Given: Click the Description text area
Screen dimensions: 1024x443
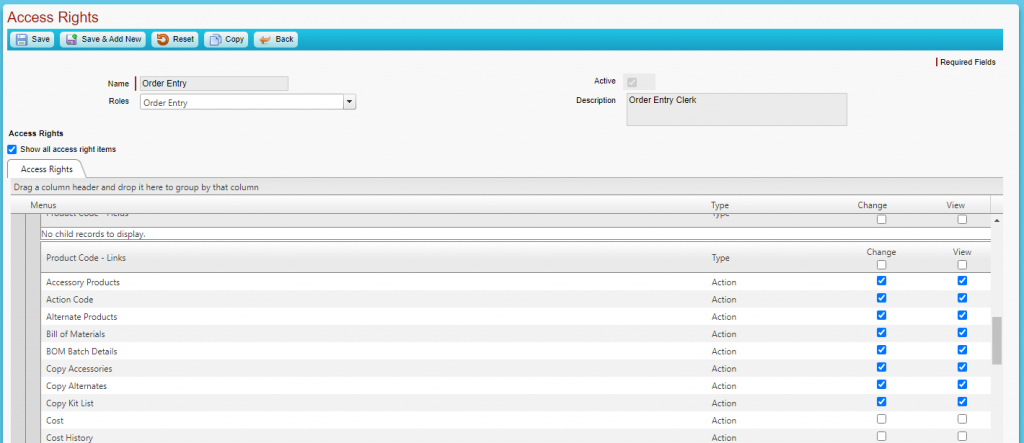Looking at the screenshot, I should coord(737,109).
